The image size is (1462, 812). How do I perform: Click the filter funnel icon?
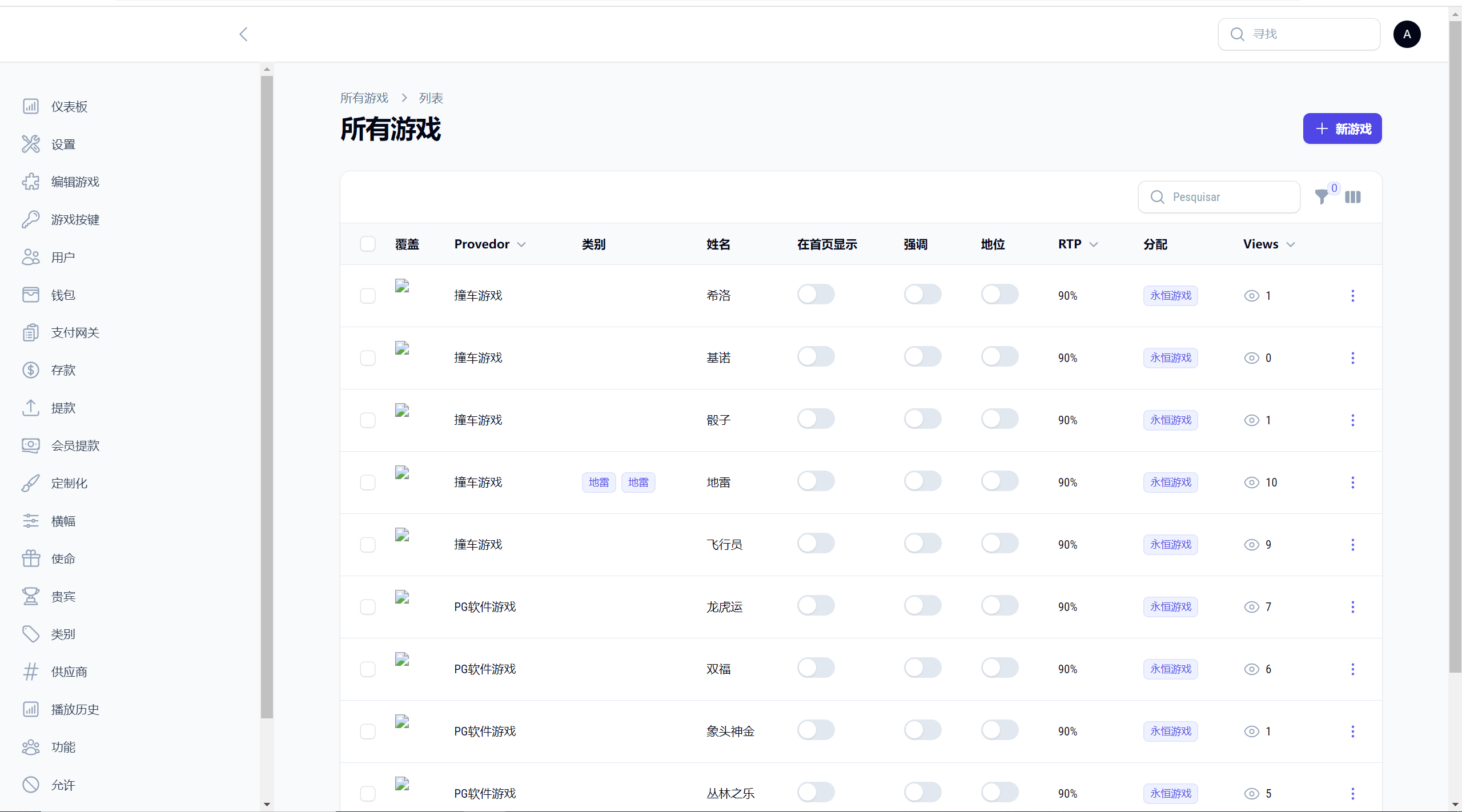click(1322, 197)
